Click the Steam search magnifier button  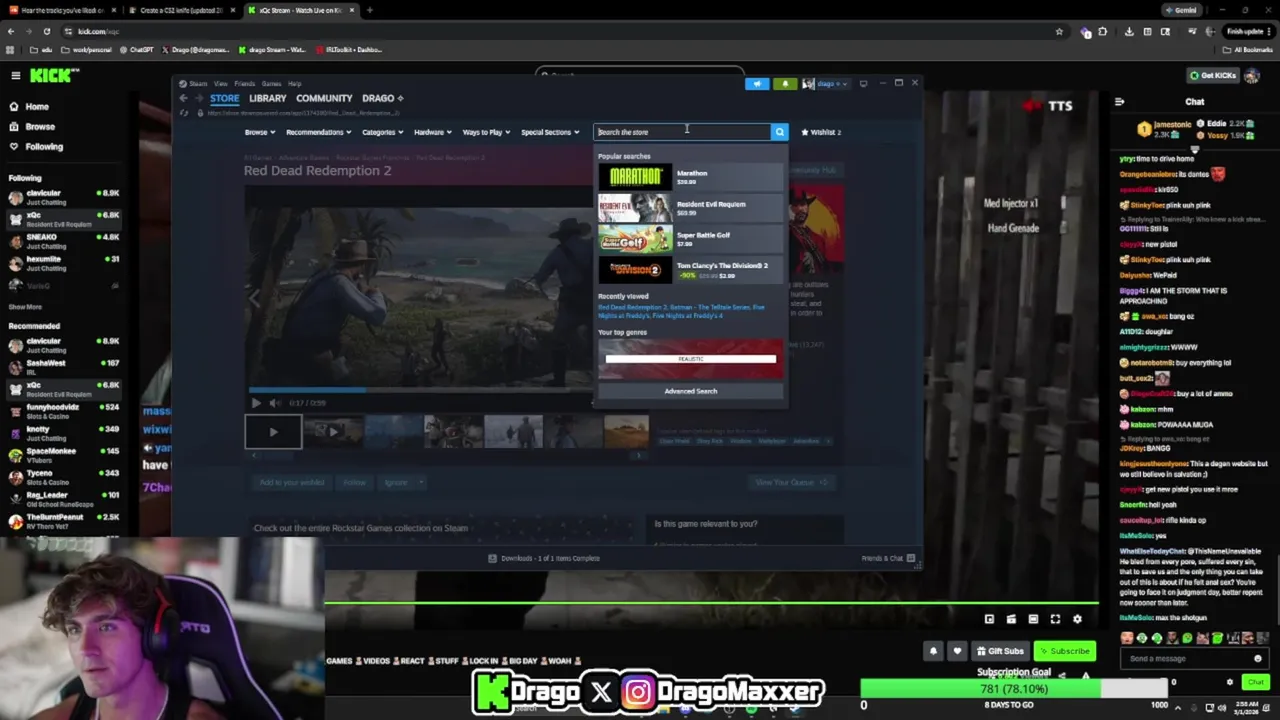click(779, 132)
